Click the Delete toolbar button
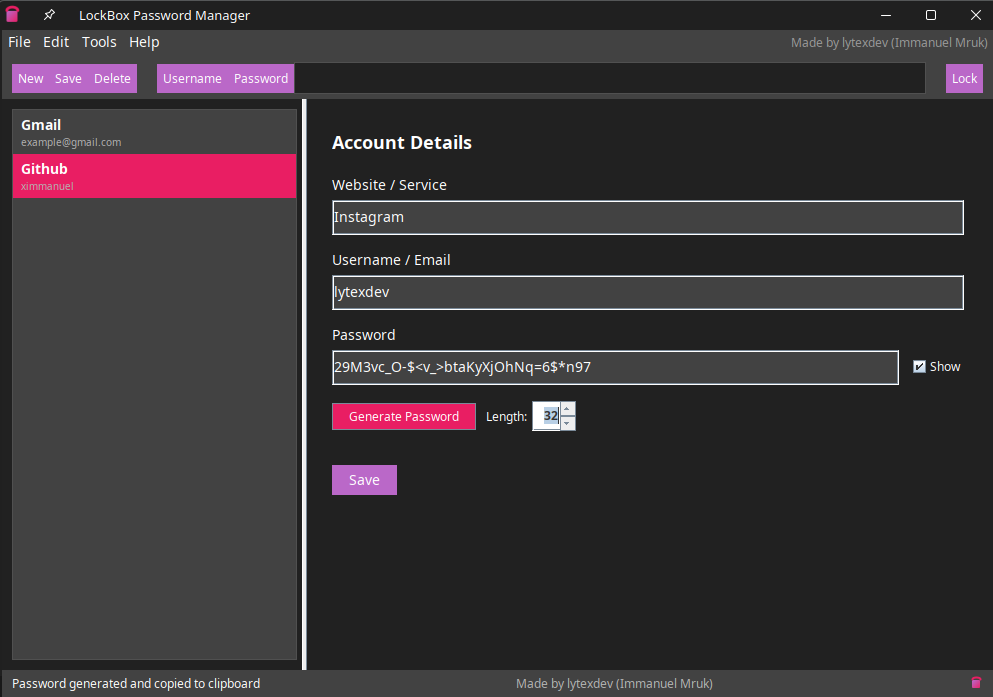This screenshot has width=993, height=697. point(112,78)
